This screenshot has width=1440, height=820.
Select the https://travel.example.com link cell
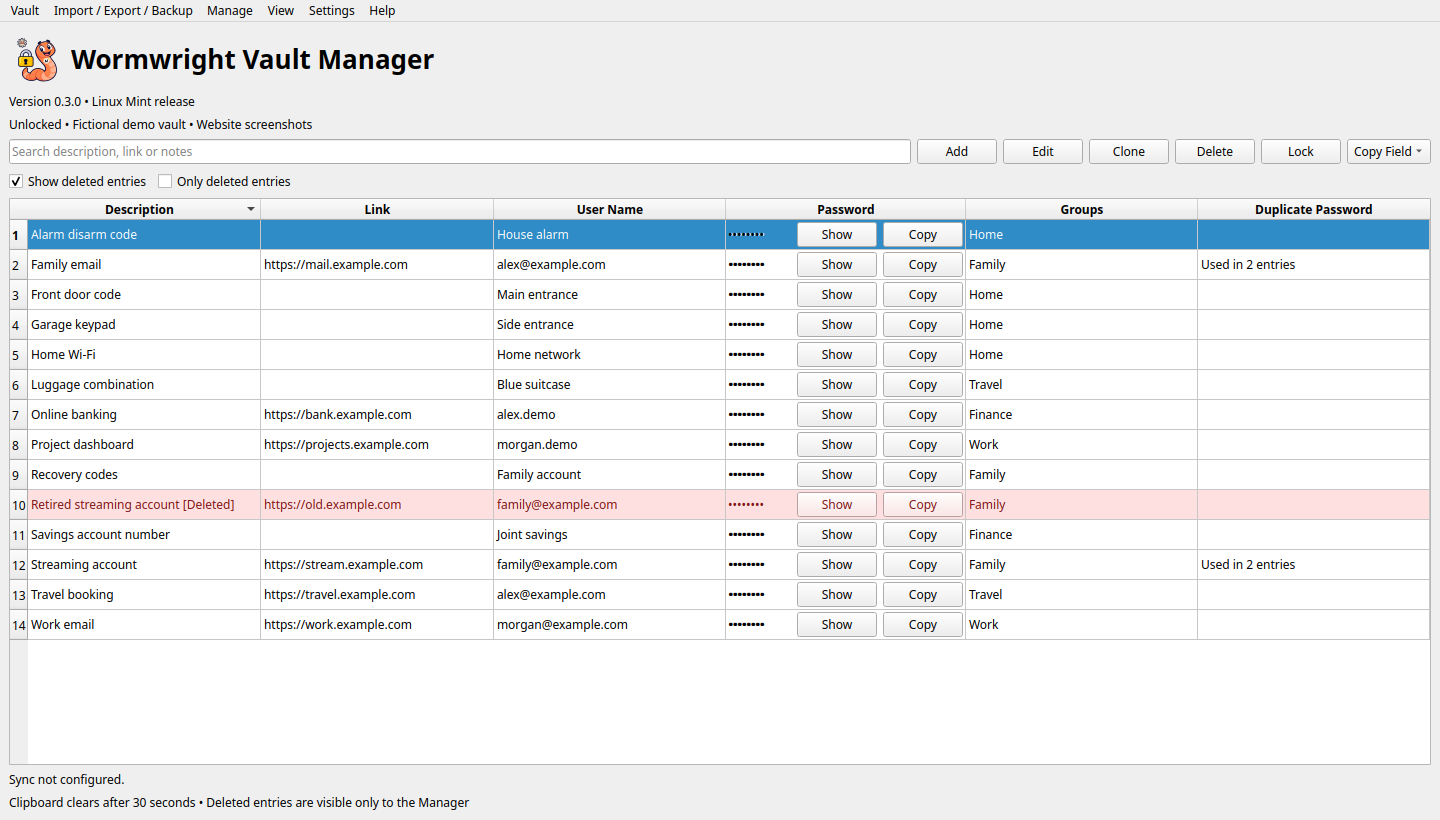click(377, 595)
